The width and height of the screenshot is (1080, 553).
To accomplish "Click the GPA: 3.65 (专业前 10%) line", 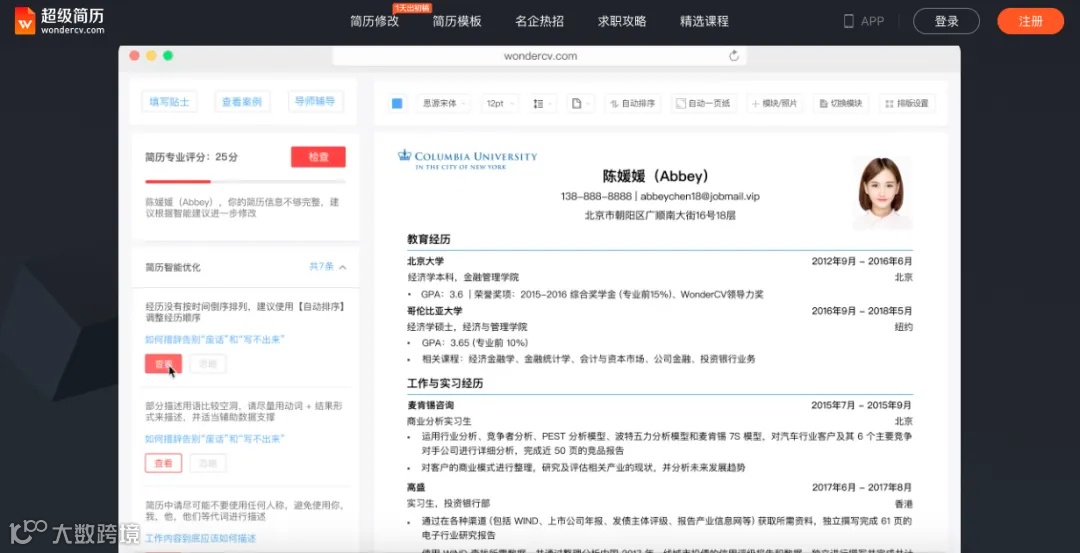I will [475, 342].
